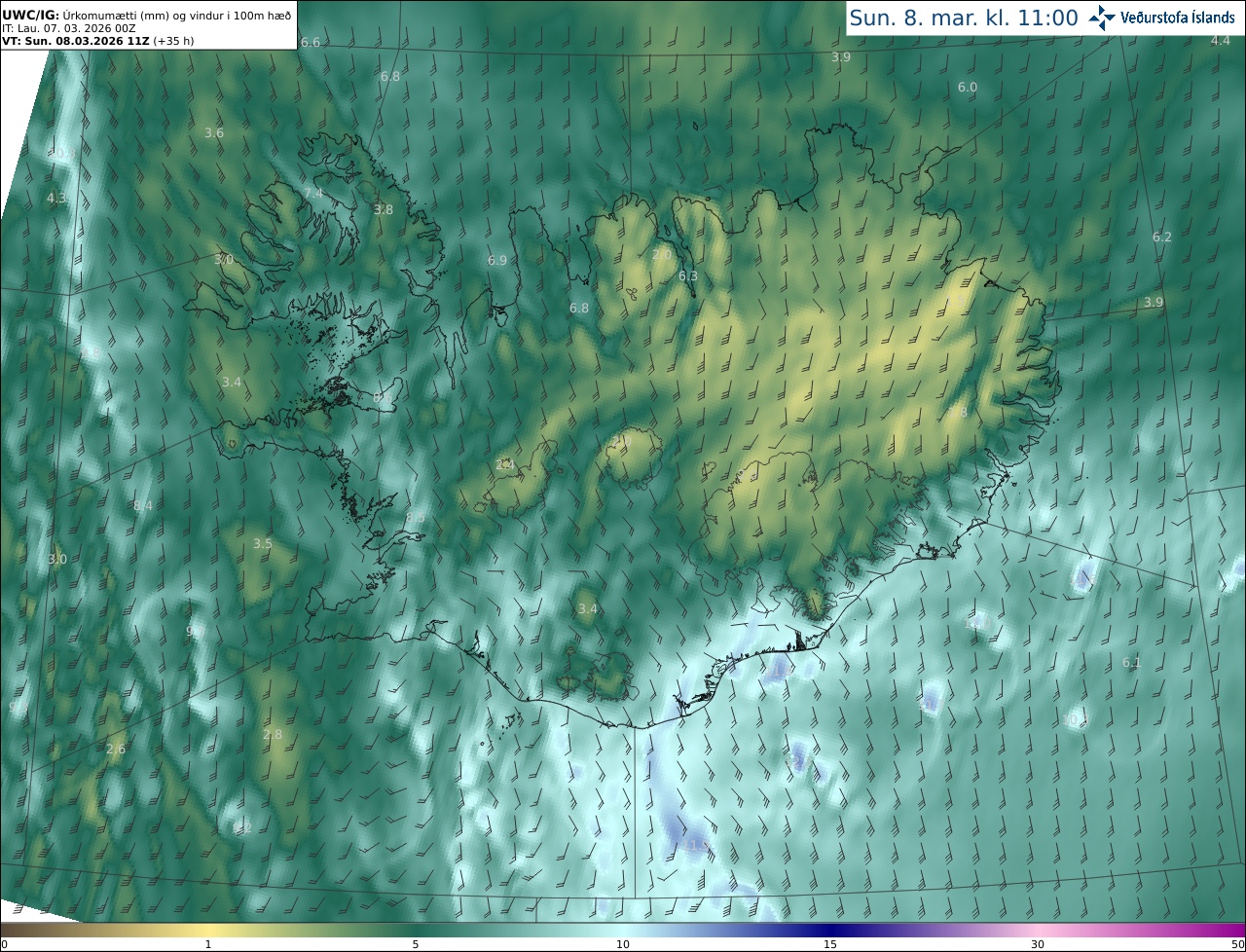Click the '10' tick on the colour scale
The width and height of the screenshot is (1246, 952).
point(623,944)
